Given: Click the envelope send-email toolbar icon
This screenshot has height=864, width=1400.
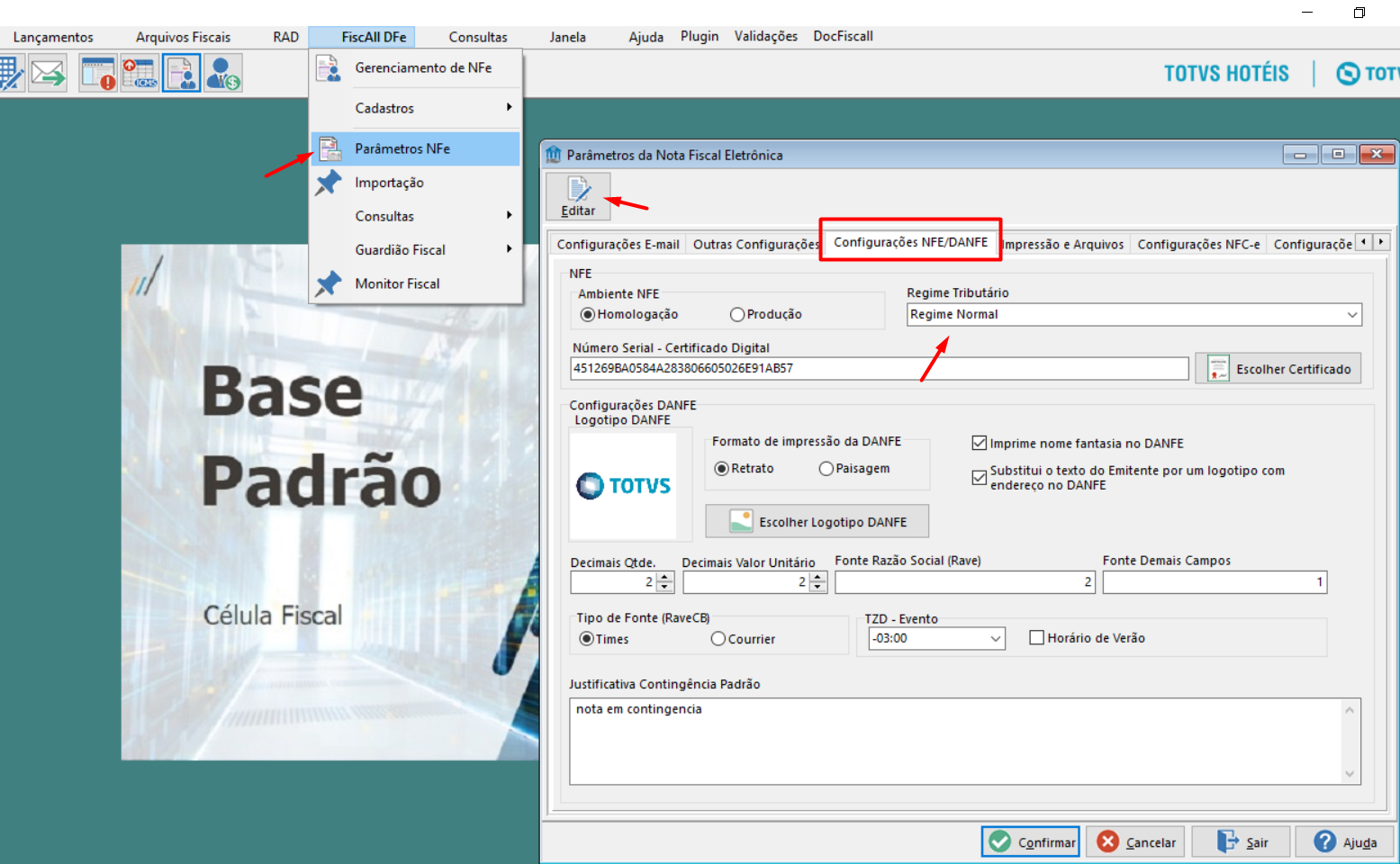Looking at the screenshot, I should click(x=48, y=74).
